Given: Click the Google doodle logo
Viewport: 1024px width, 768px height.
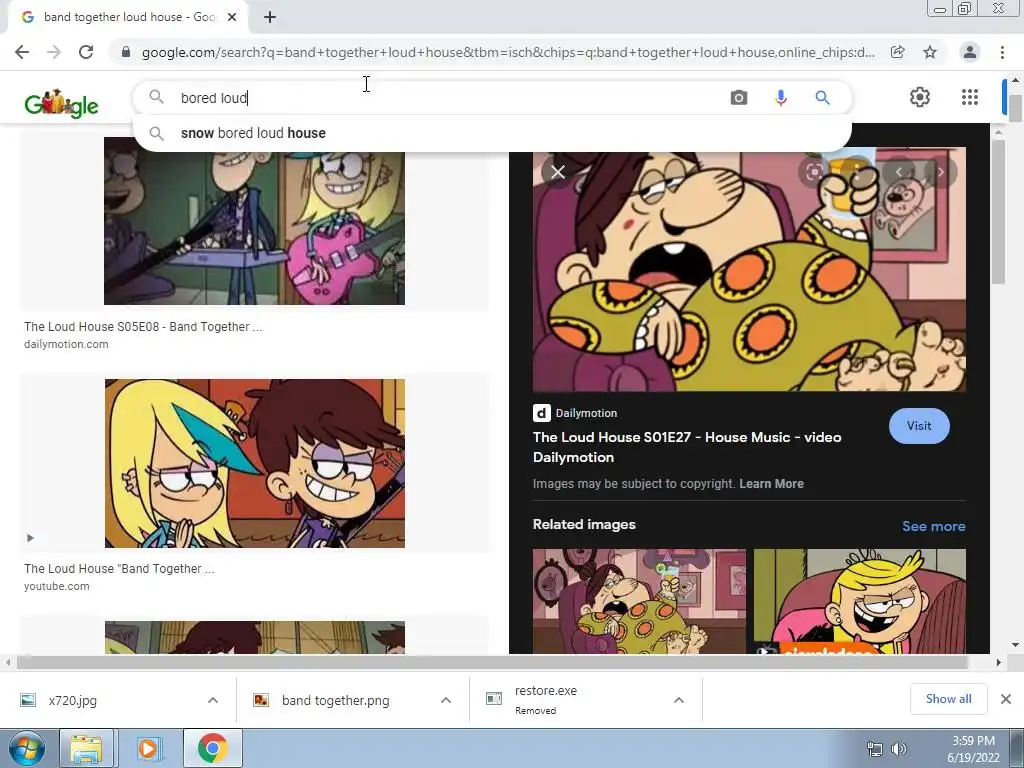Looking at the screenshot, I should click(x=61, y=103).
